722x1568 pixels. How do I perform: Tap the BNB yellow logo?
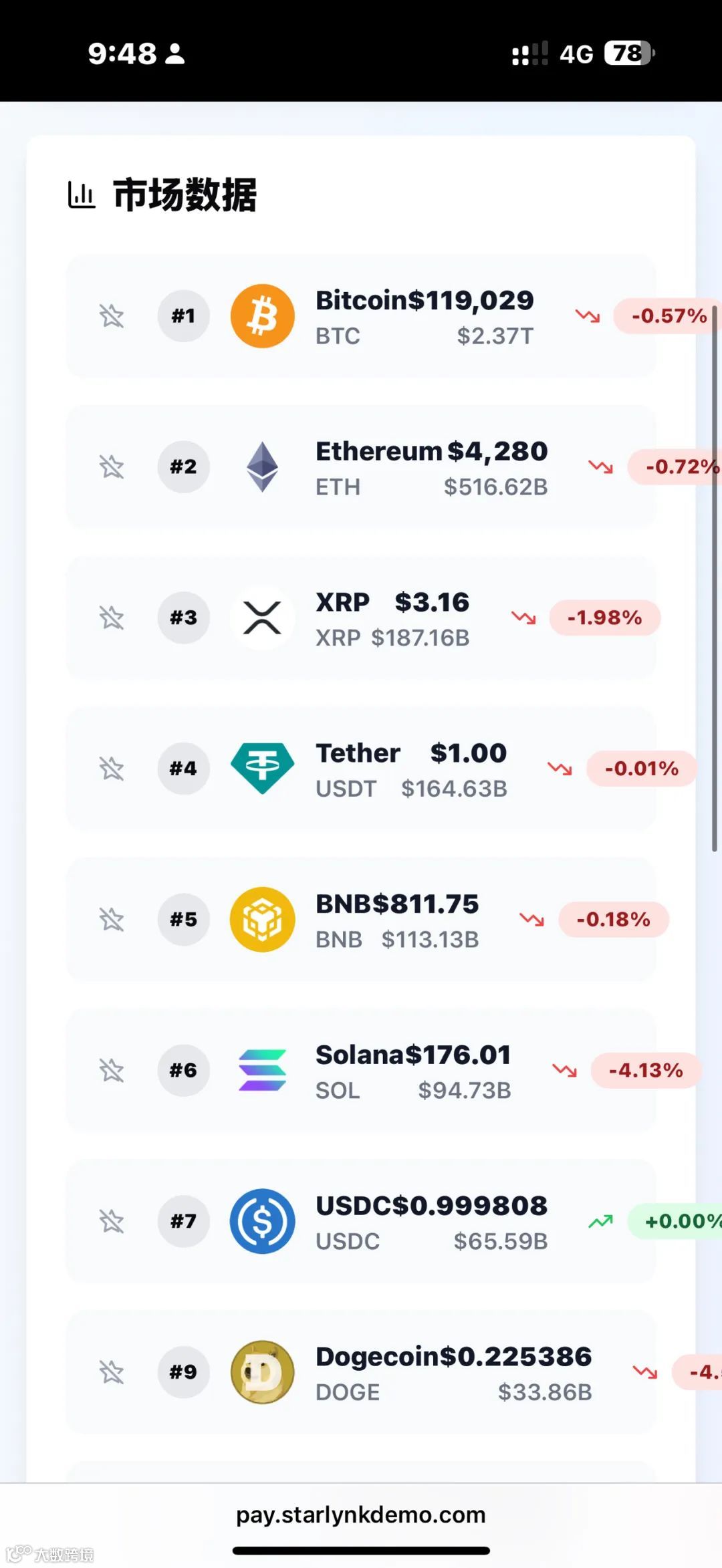tap(262, 920)
